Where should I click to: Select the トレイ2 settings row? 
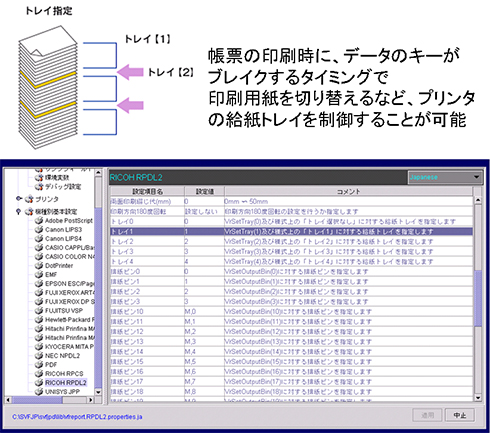pos(291,241)
